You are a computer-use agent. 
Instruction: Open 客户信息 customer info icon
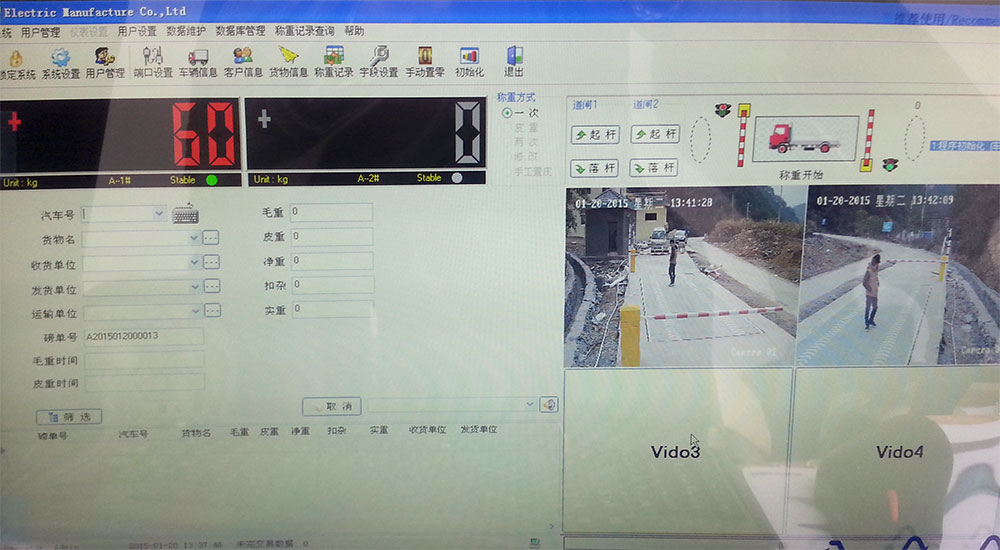[x=243, y=58]
